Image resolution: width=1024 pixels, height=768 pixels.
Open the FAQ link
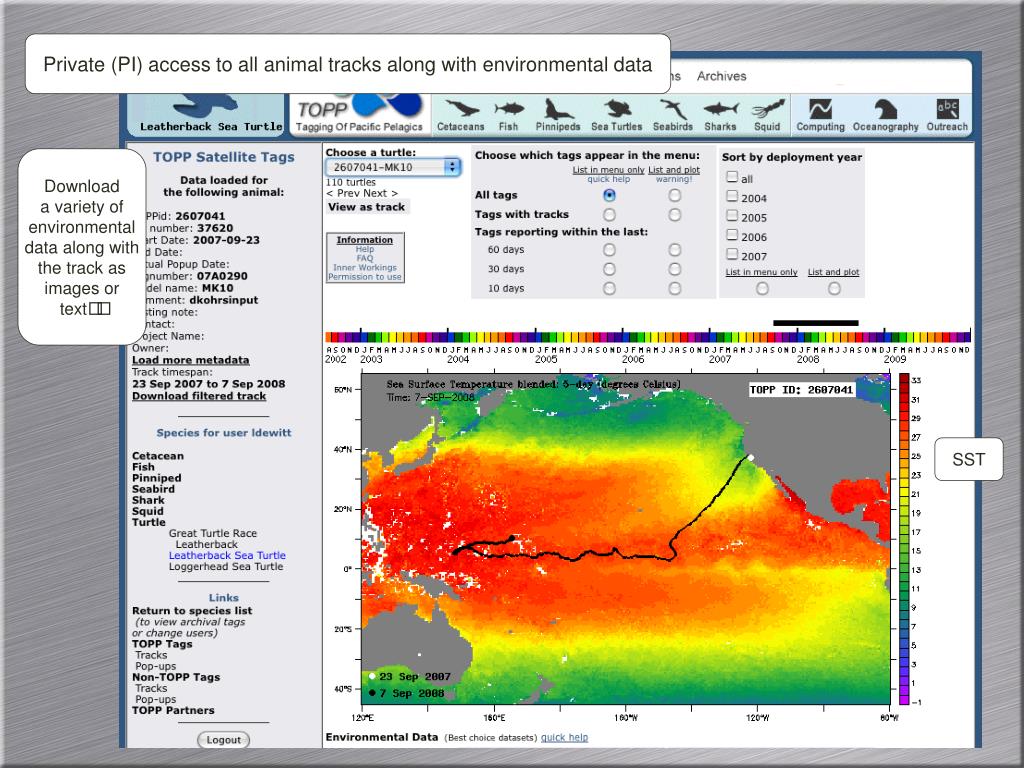(364, 259)
